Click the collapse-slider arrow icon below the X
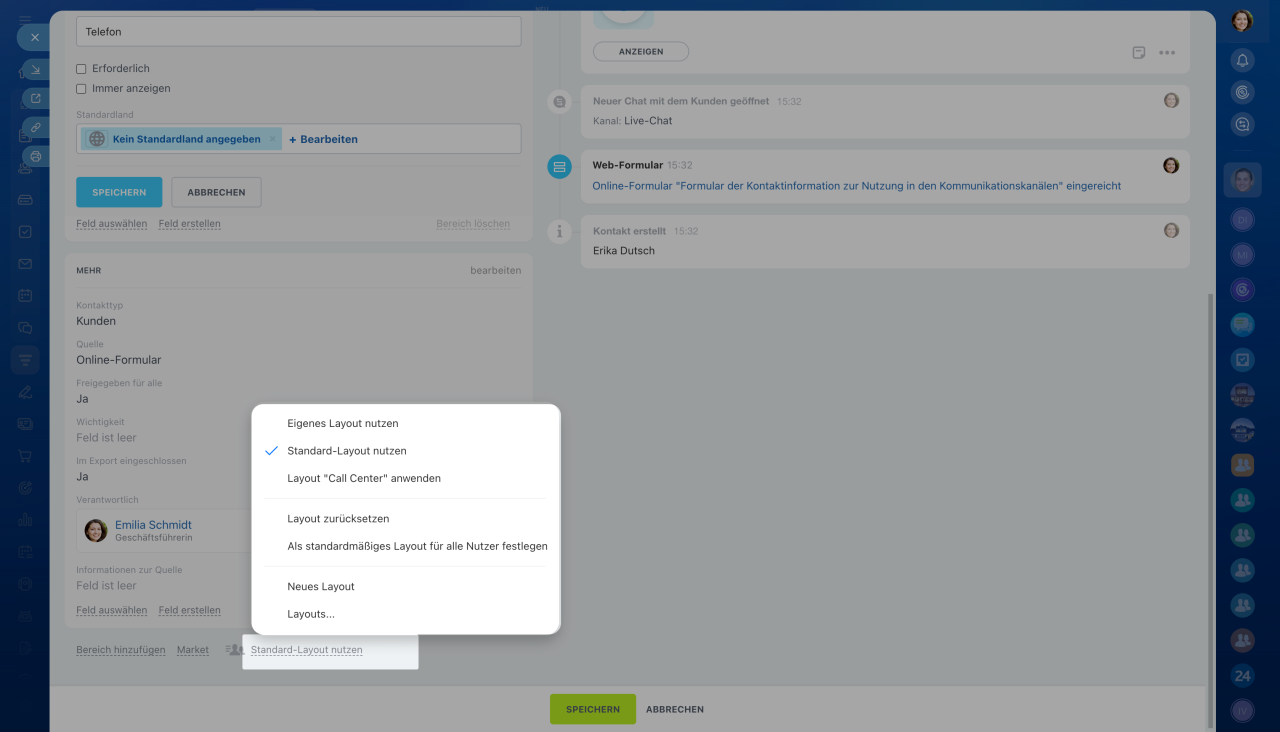 [x=35, y=69]
